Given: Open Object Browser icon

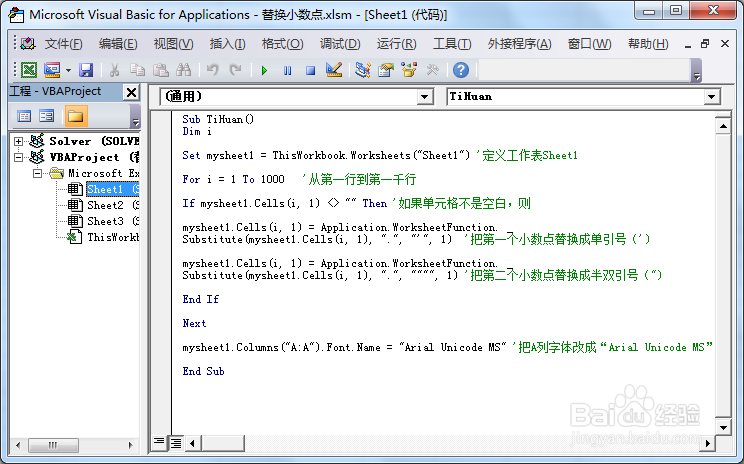Looking at the screenshot, I should click(x=409, y=70).
